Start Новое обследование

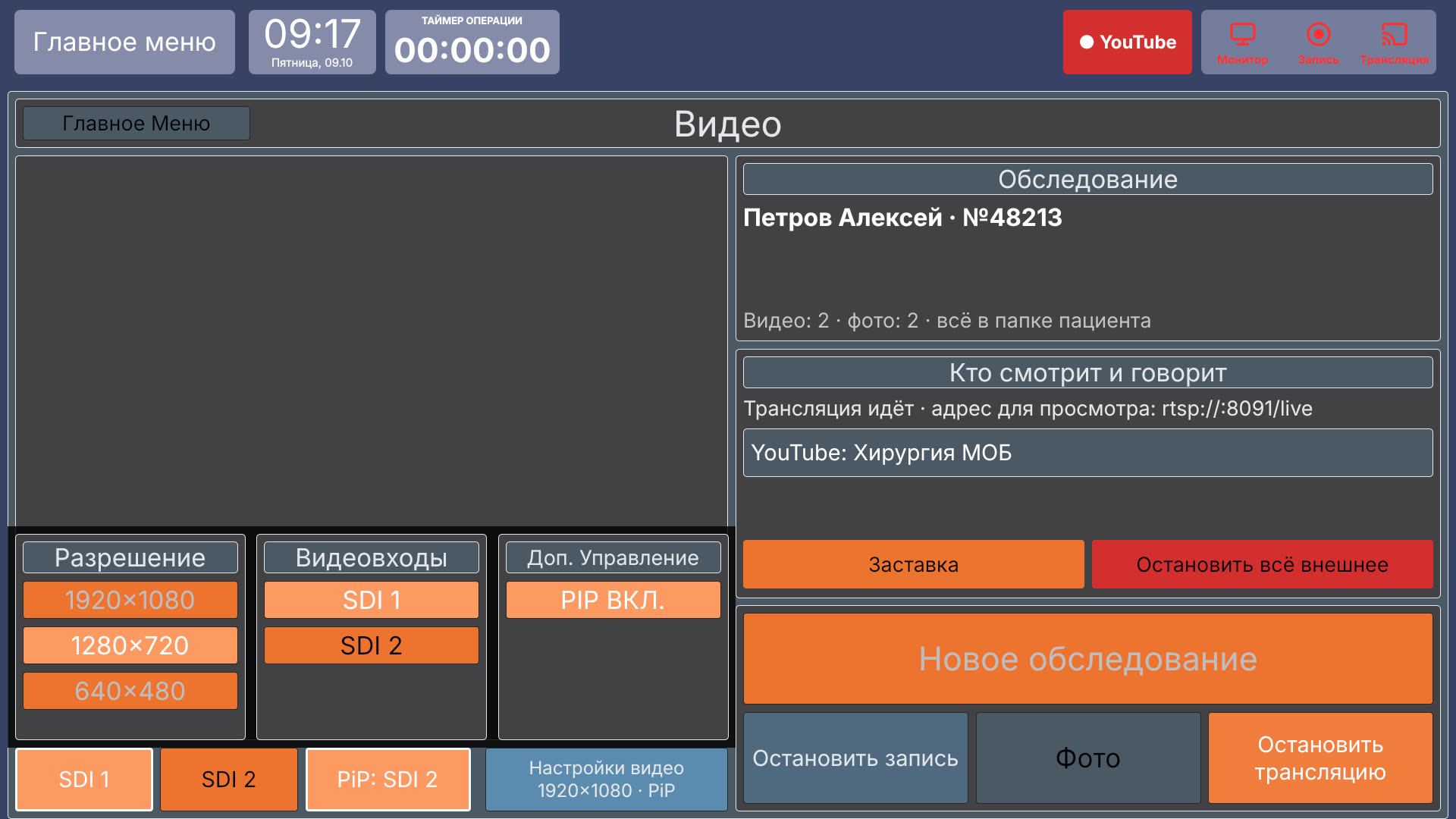pyautogui.click(x=1087, y=658)
